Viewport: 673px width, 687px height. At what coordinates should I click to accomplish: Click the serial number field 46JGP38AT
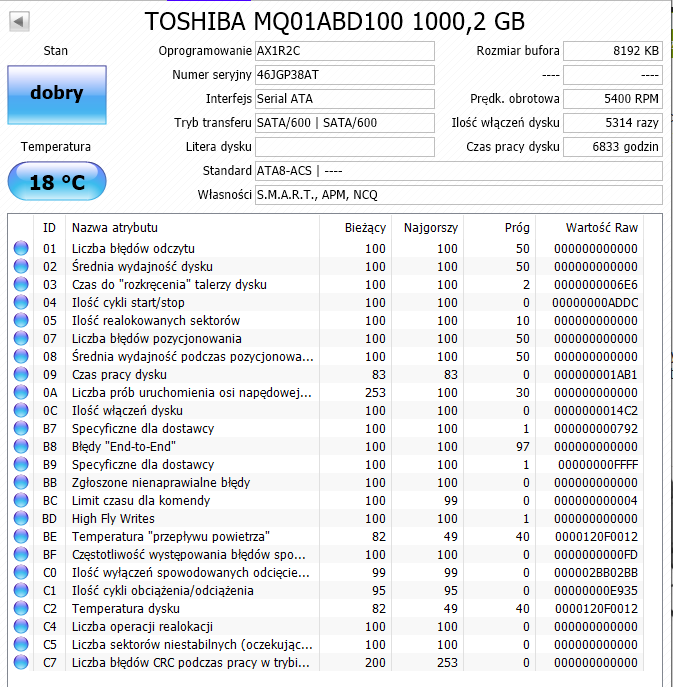point(345,75)
